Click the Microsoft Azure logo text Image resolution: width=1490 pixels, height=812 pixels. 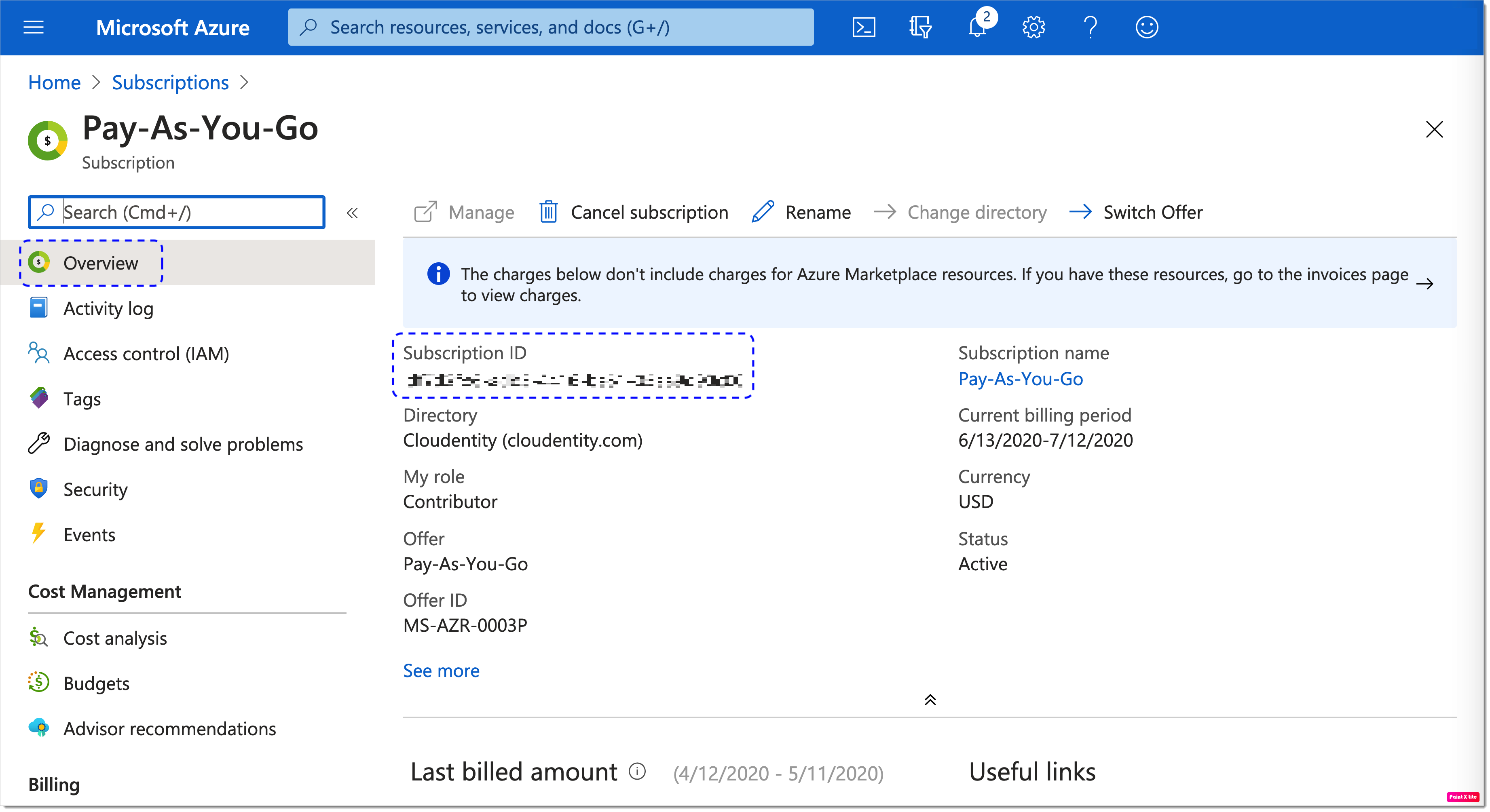pyautogui.click(x=172, y=27)
